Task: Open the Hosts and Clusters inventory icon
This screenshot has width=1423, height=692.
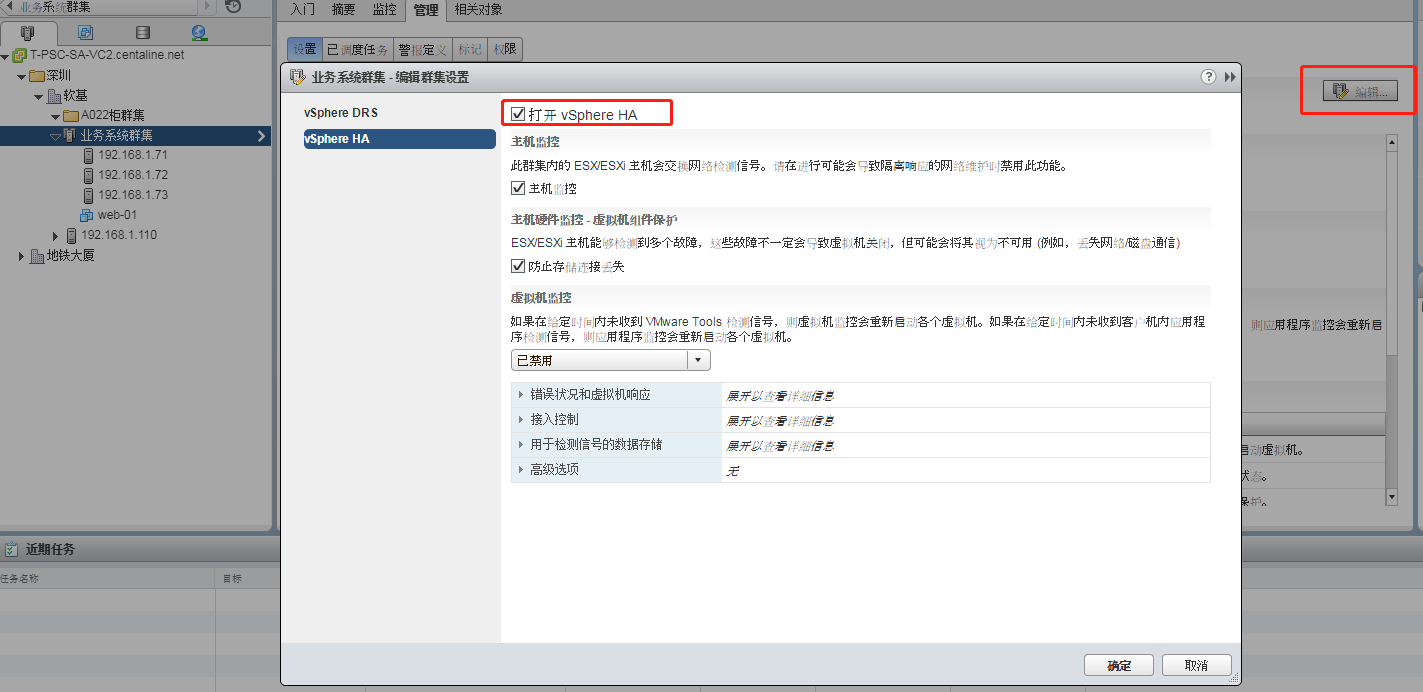Action: pos(27,33)
